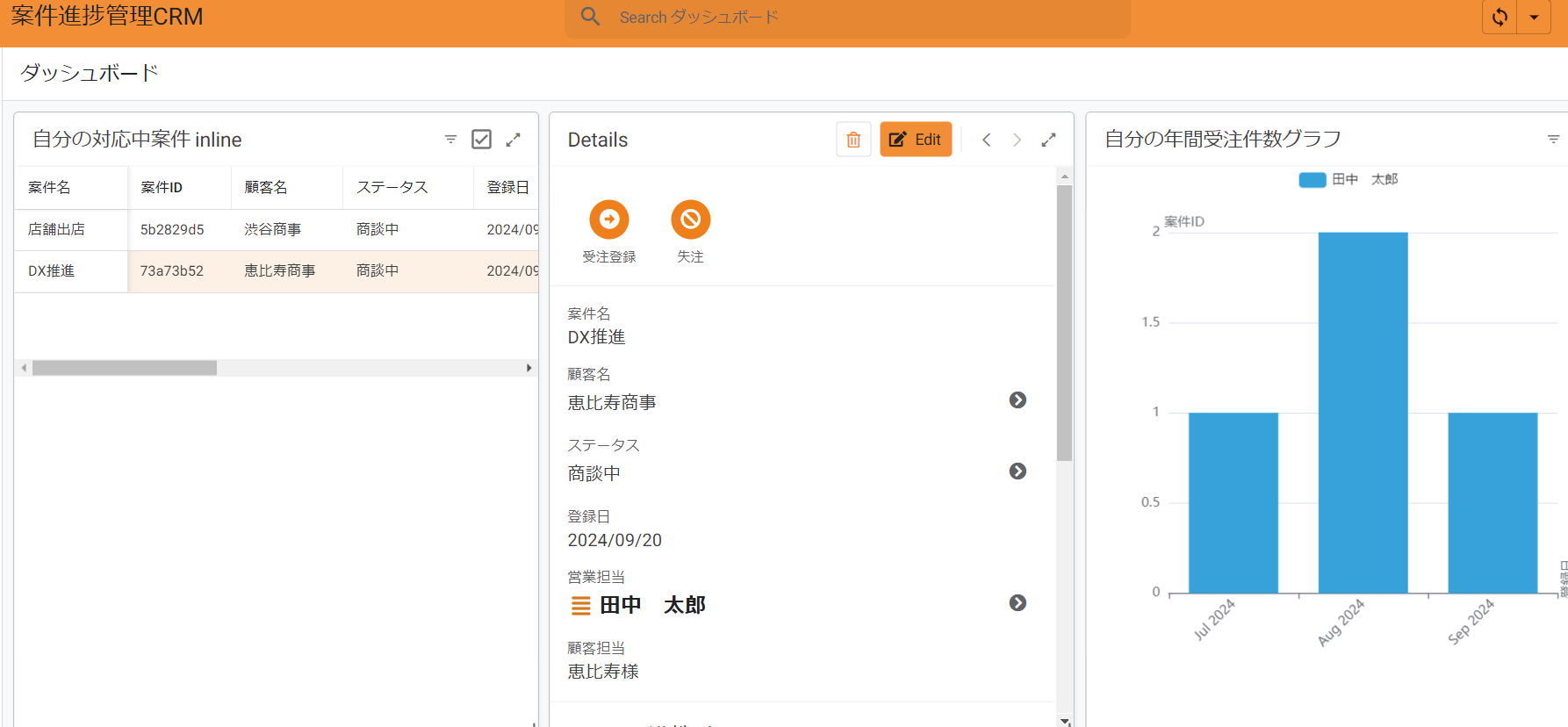Click 登録日 value 2024/09/20 in Details
Viewport: 1568px width, 727px height.
click(615, 541)
